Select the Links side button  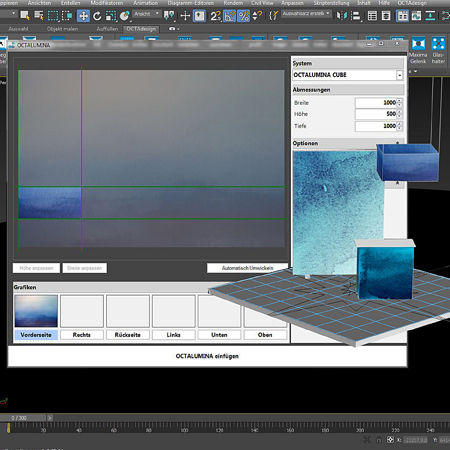click(173, 335)
